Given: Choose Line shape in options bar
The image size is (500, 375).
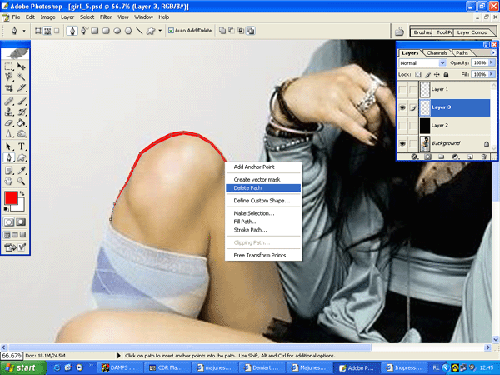Looking at the screenshot, I should (139, 31).
